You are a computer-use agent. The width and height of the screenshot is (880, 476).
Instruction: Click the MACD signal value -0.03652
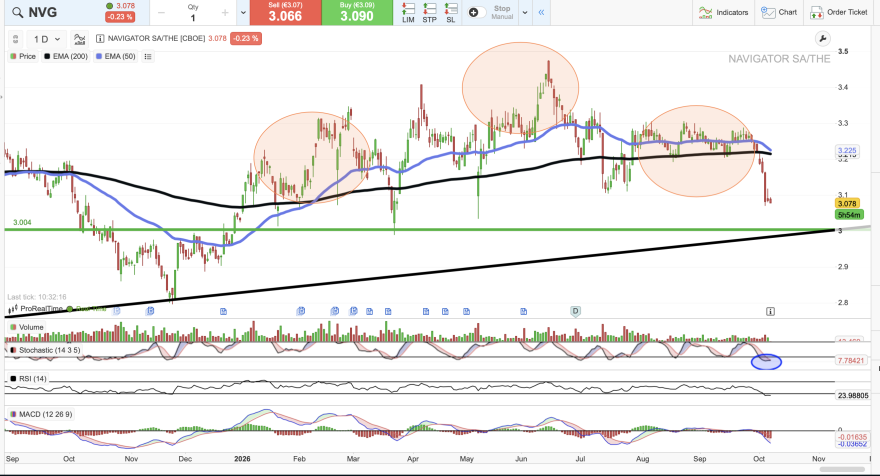pyautogui.click(x=852, y=444)
